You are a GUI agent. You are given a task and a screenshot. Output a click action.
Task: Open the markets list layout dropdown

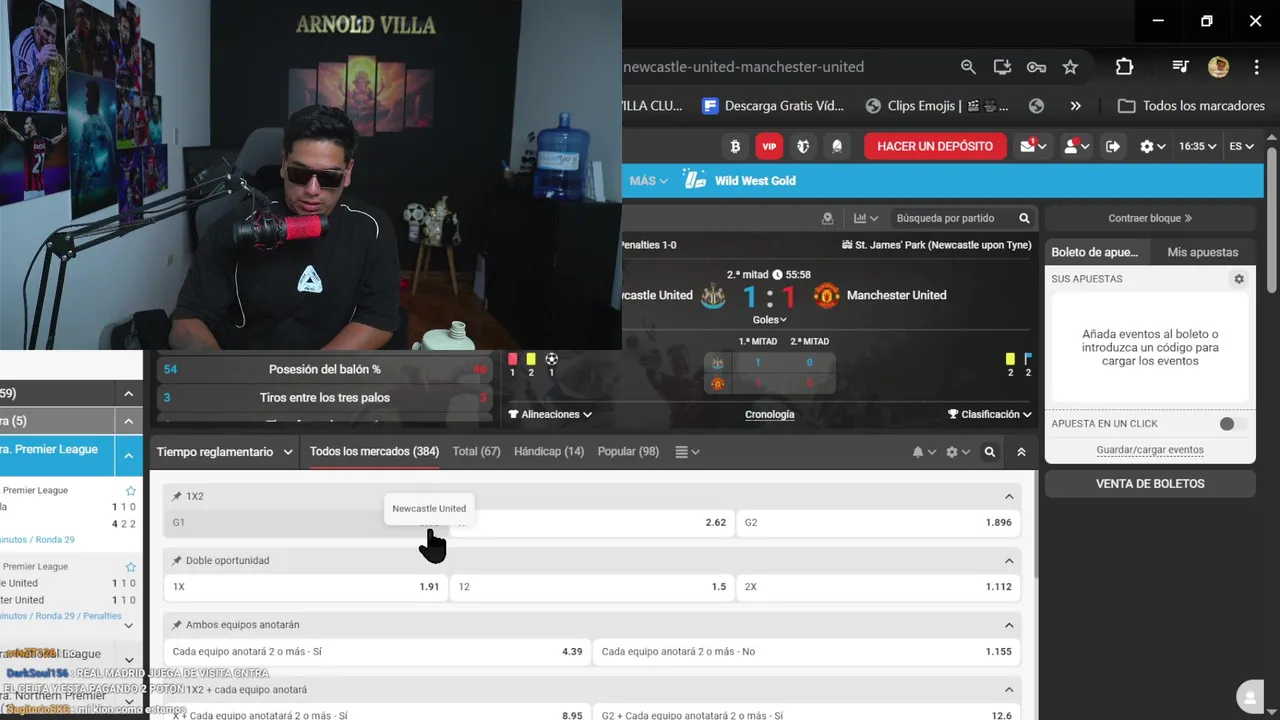tap(686, 452)
